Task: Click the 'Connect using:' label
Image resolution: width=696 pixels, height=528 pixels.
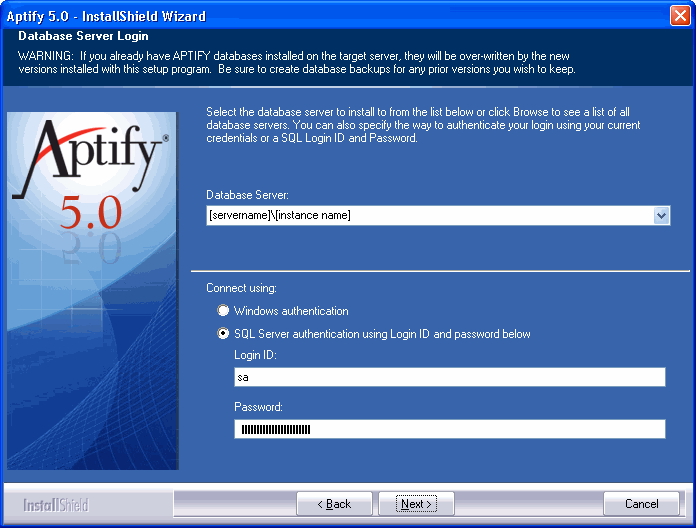Action: [241, 288]
